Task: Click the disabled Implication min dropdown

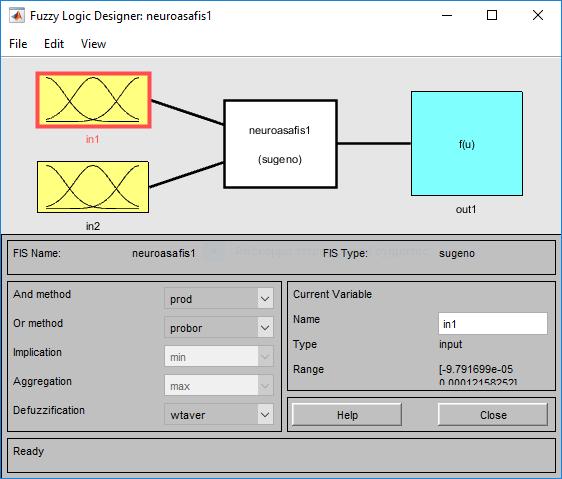Action: pos(219,356)
